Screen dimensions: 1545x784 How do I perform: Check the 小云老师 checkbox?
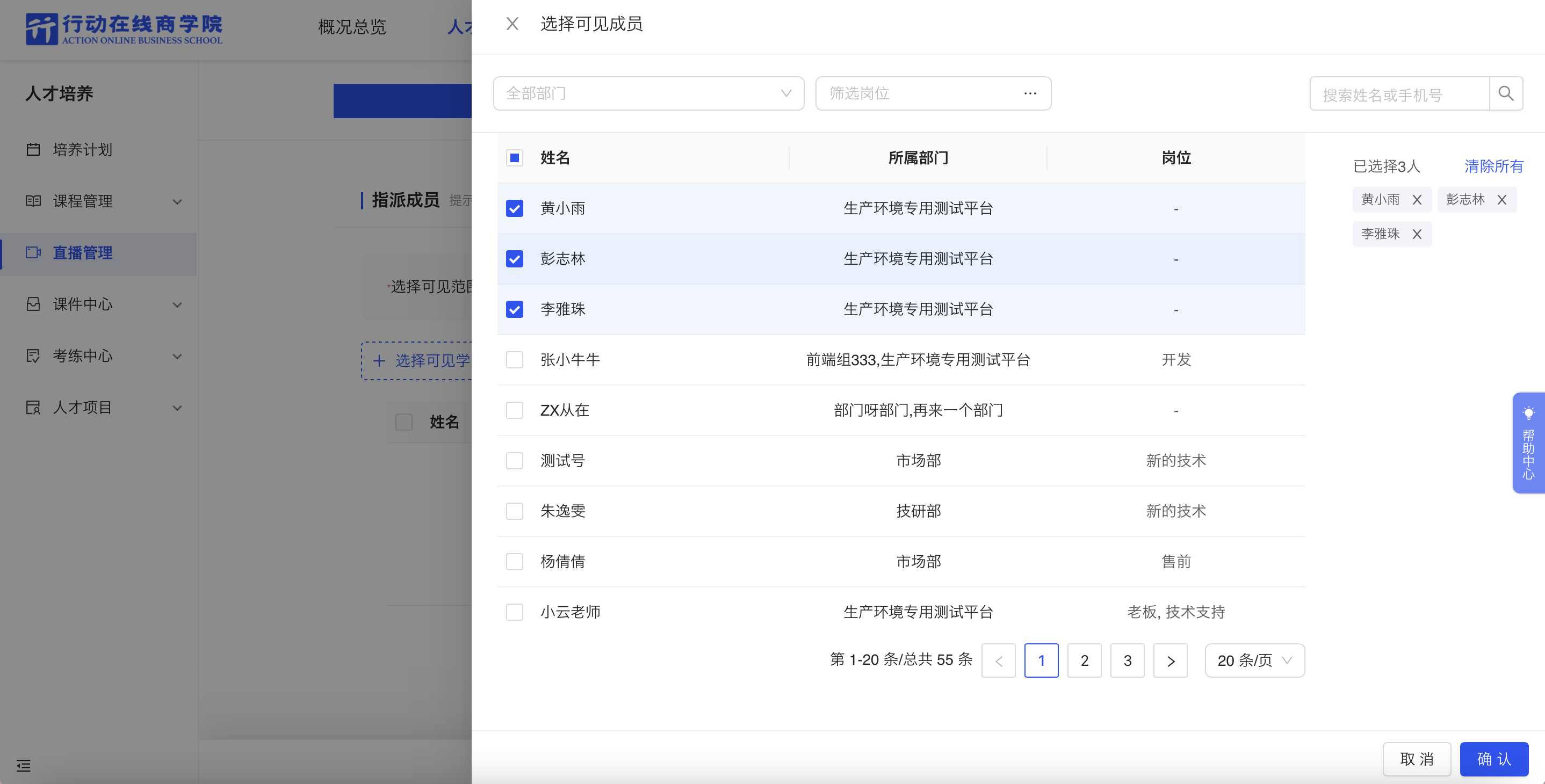515,612
